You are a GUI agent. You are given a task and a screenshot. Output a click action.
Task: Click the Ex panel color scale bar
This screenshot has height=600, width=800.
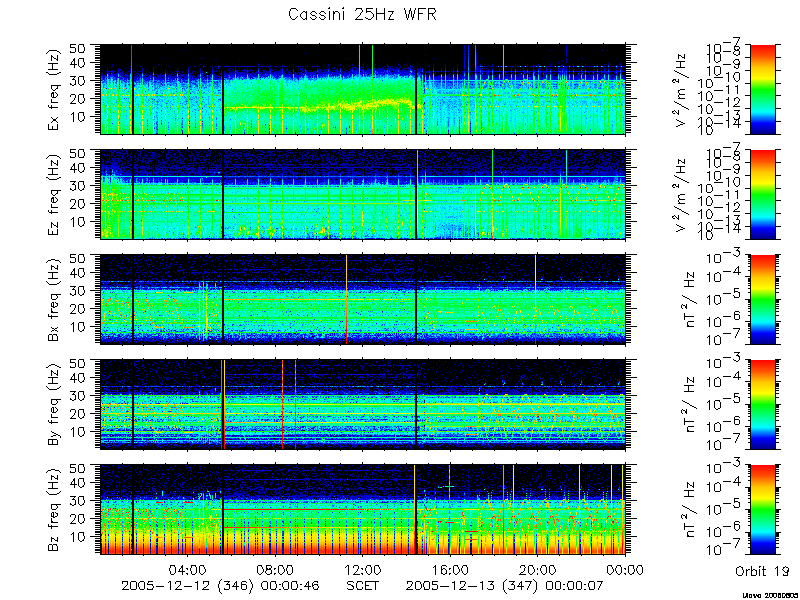point(762,89)
